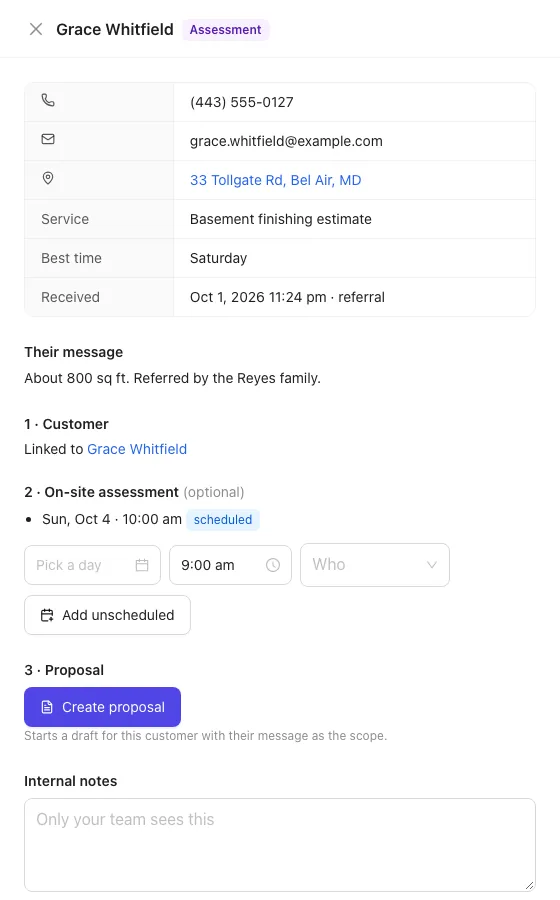Screen dimensions: 560x900
Task: Click the Assessment status badge
Action: click(225, 30)
